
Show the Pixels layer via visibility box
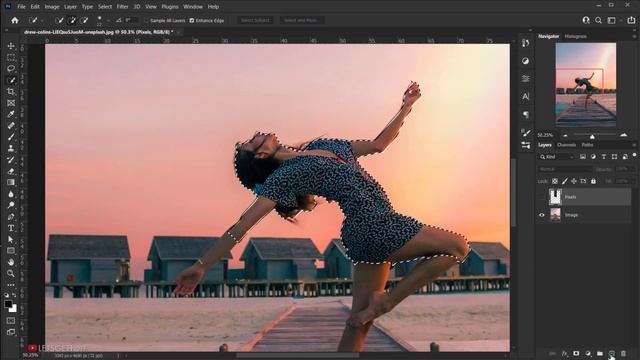click(x=542, y=197)
